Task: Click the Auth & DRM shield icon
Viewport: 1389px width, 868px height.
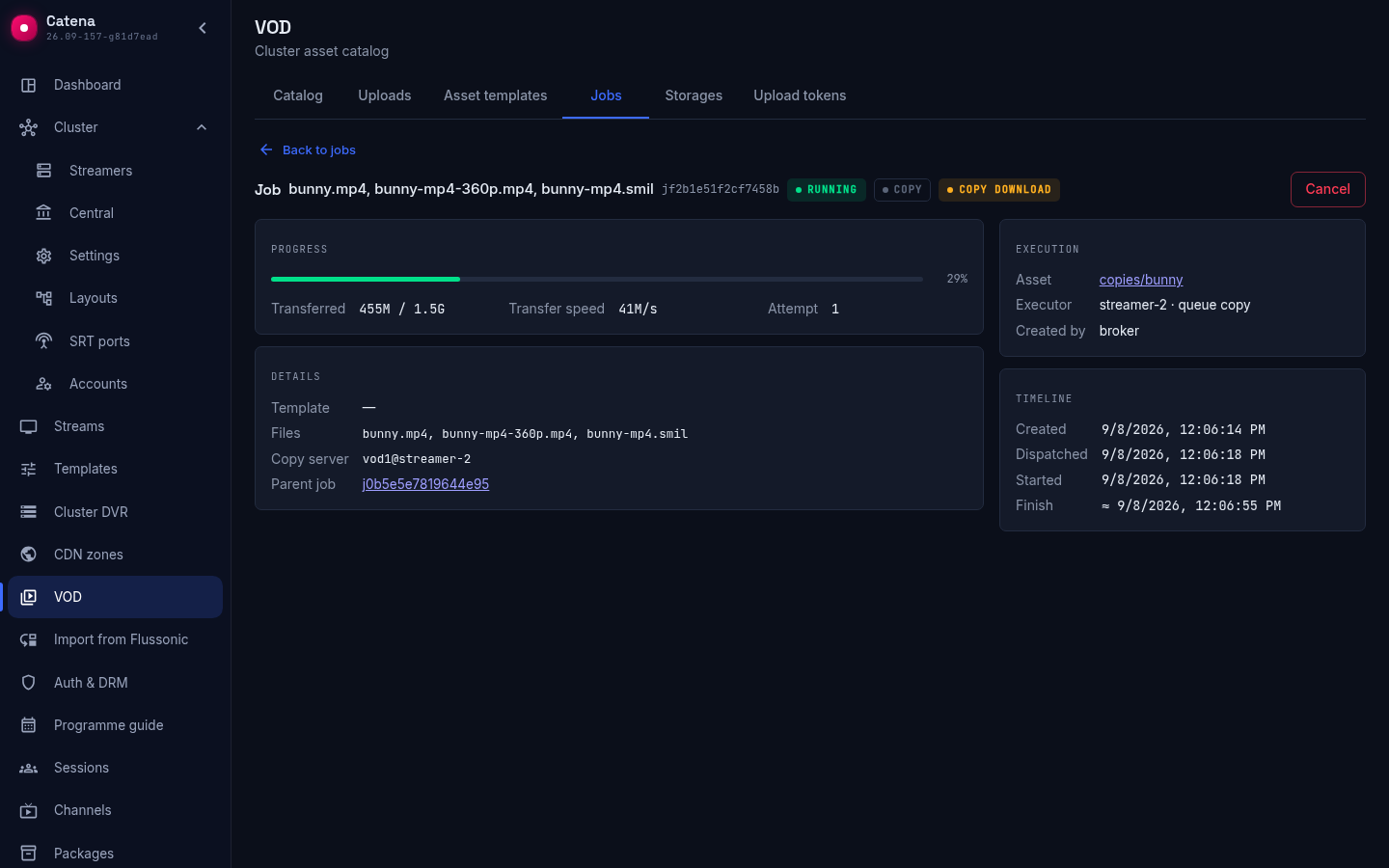Action: (29, 683)
